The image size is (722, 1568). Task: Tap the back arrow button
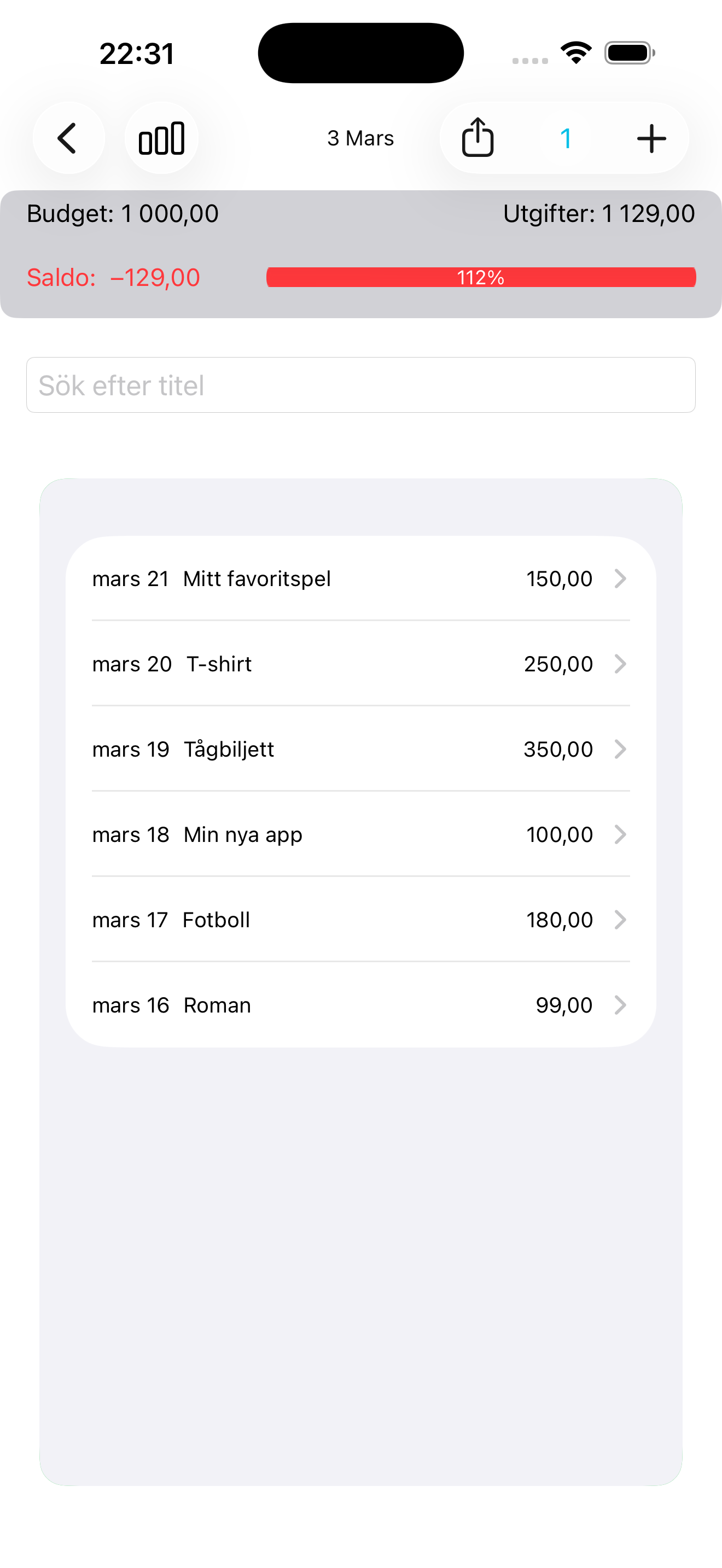click(x=68, y=138)
